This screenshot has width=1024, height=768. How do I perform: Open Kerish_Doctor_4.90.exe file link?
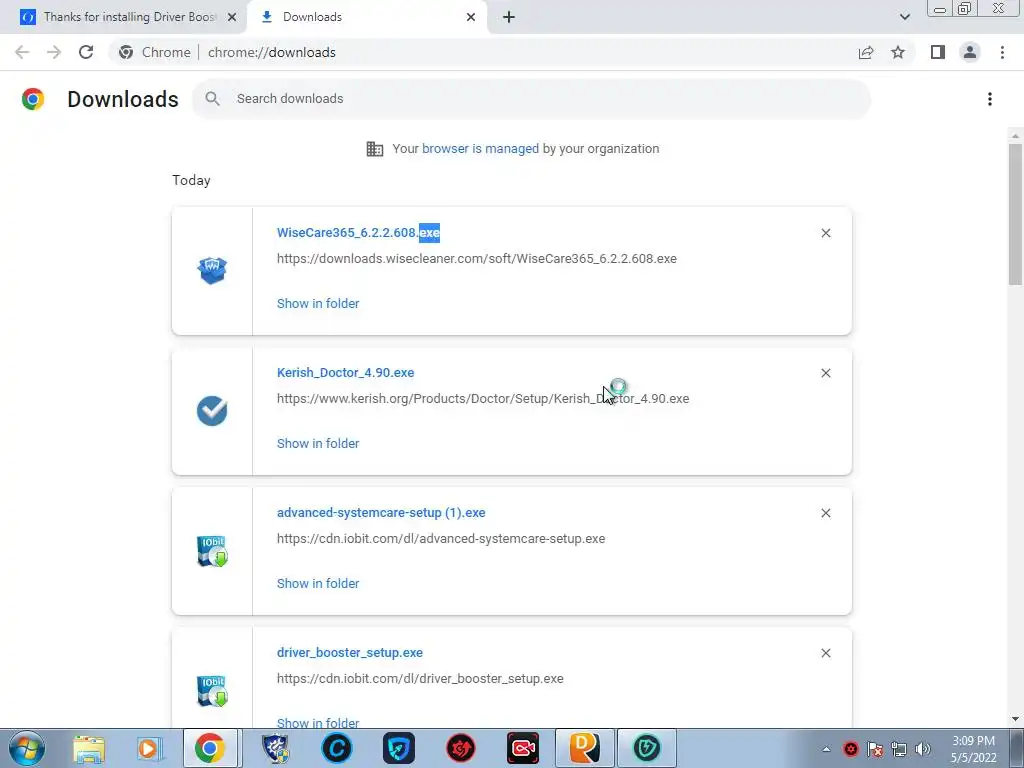(x=345, y=372)
